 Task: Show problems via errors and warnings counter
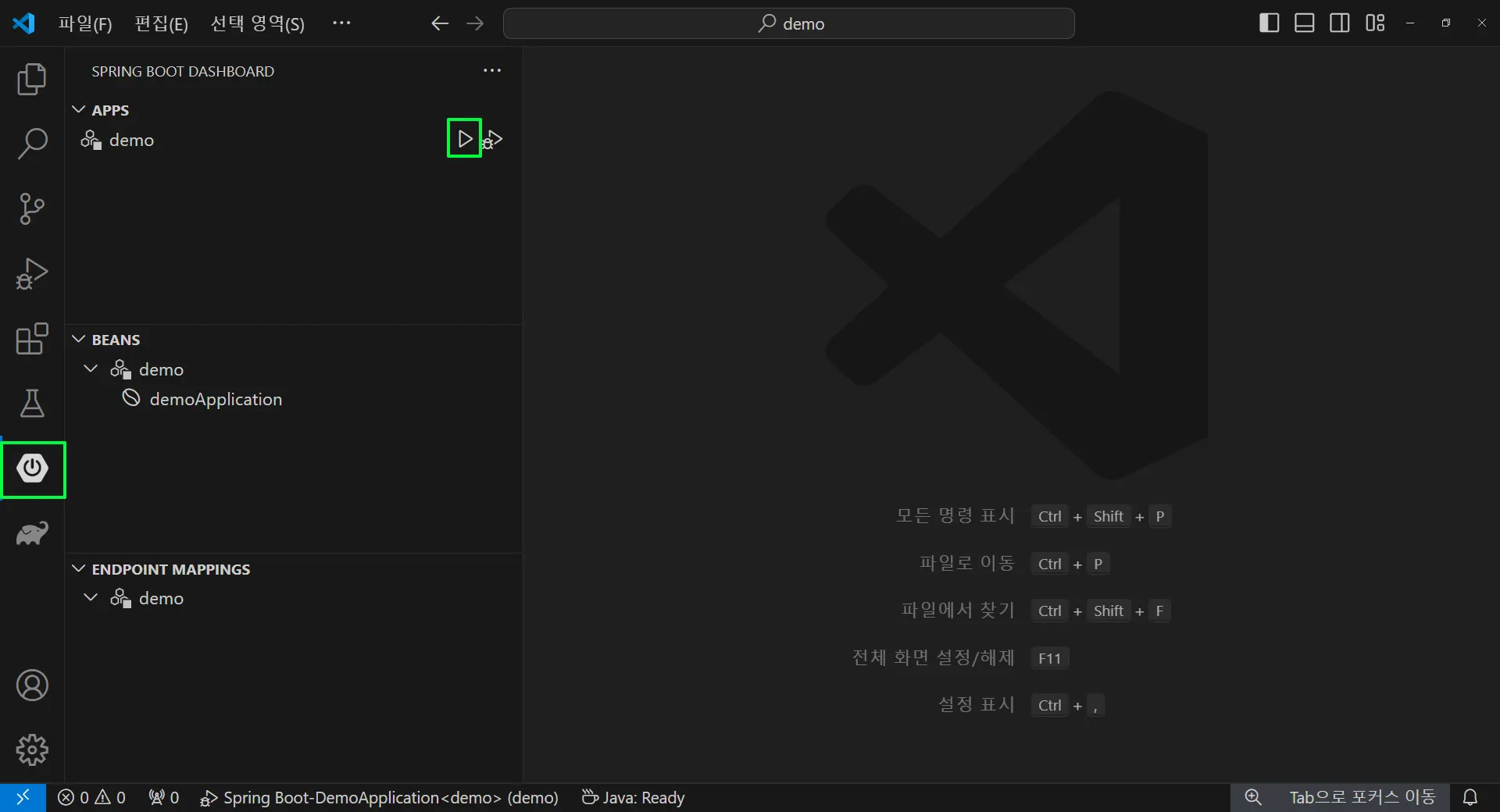(91, 797)
